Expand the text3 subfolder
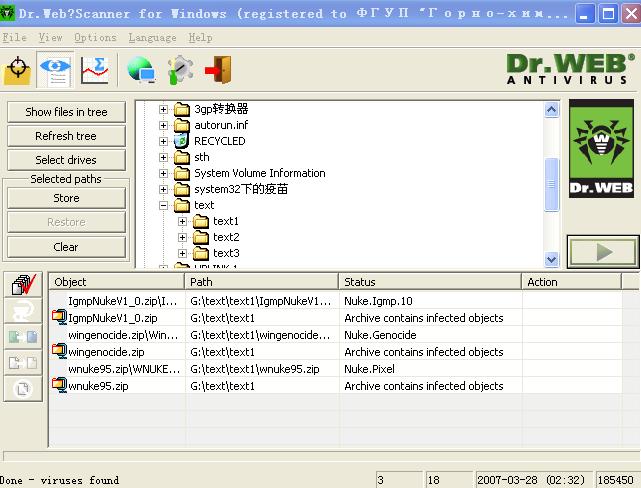Image resolution: width=641 pixels, height=488 pixels. [x=182, y=253]
